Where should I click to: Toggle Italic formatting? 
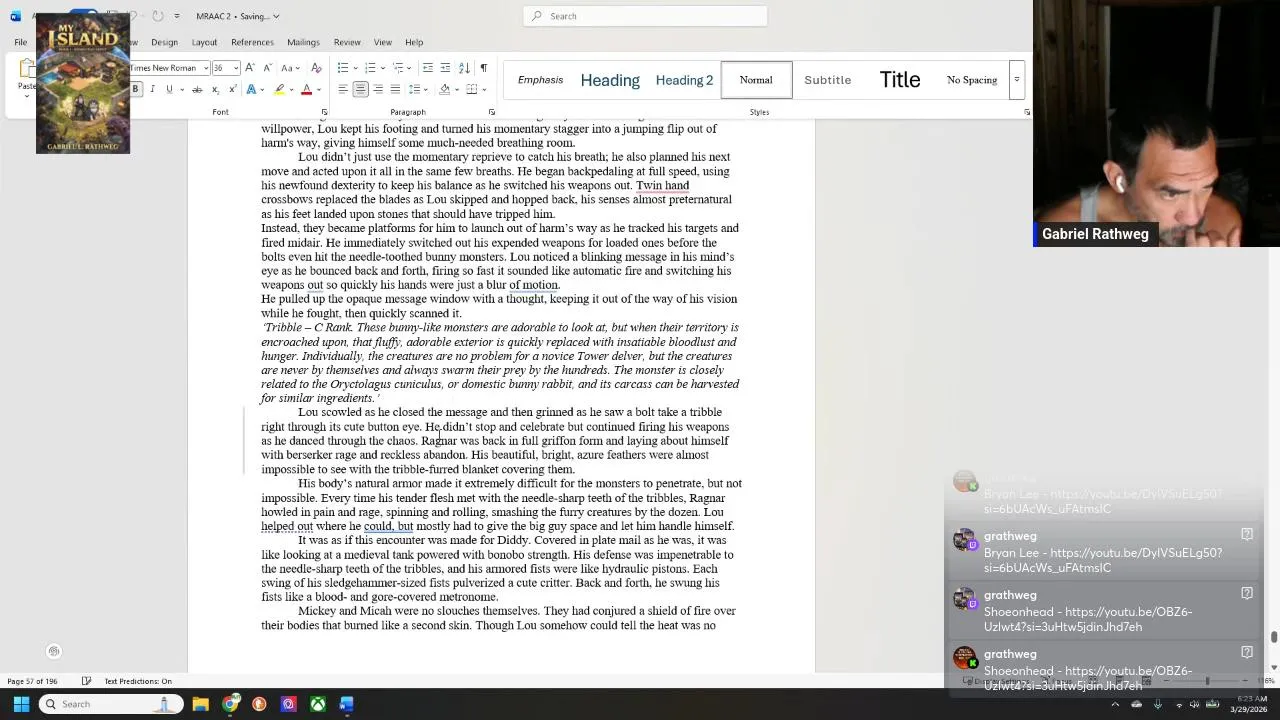point(152,89)
